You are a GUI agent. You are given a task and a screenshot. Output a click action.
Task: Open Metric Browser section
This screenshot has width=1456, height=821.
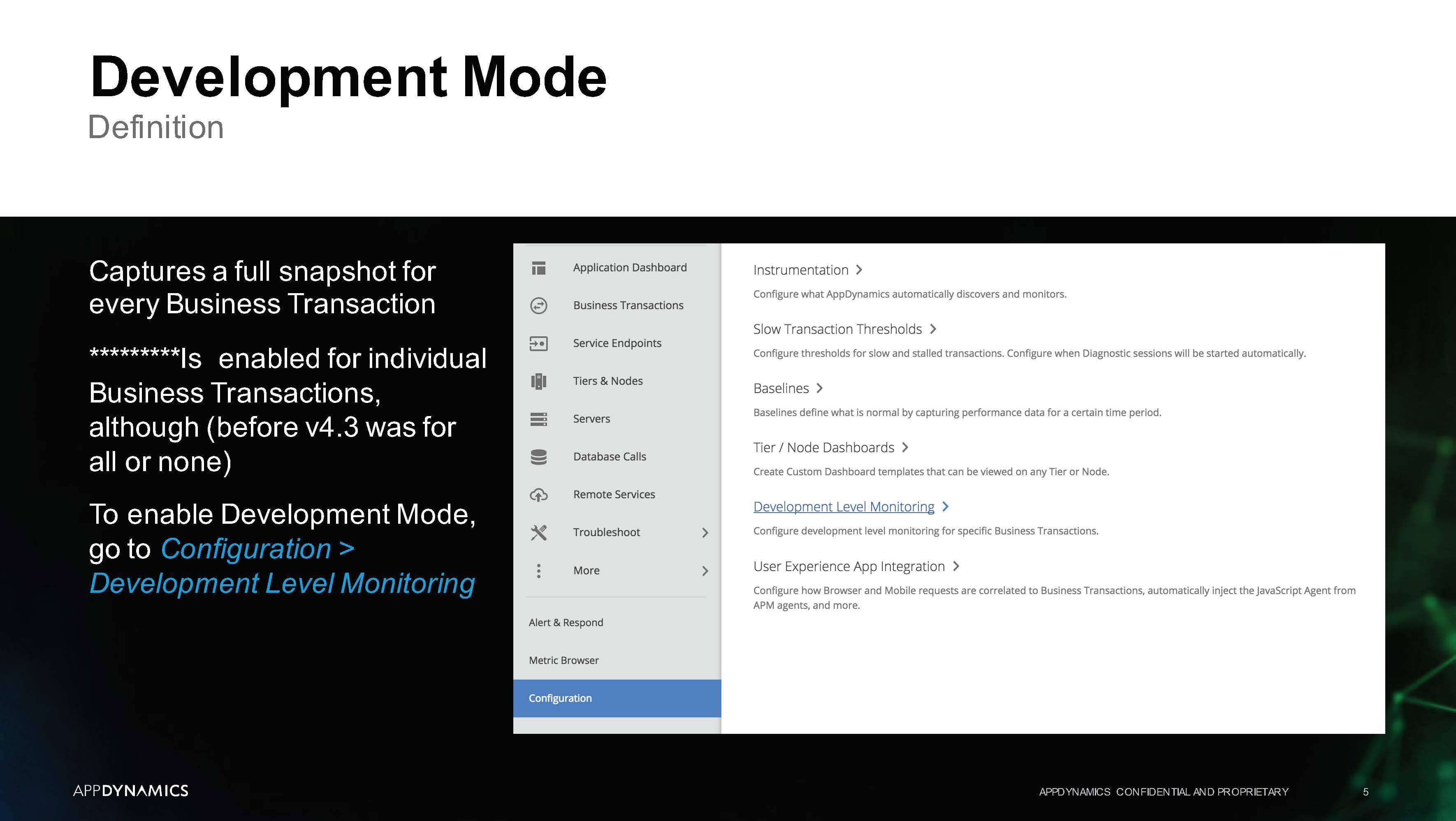click(563, 661)
